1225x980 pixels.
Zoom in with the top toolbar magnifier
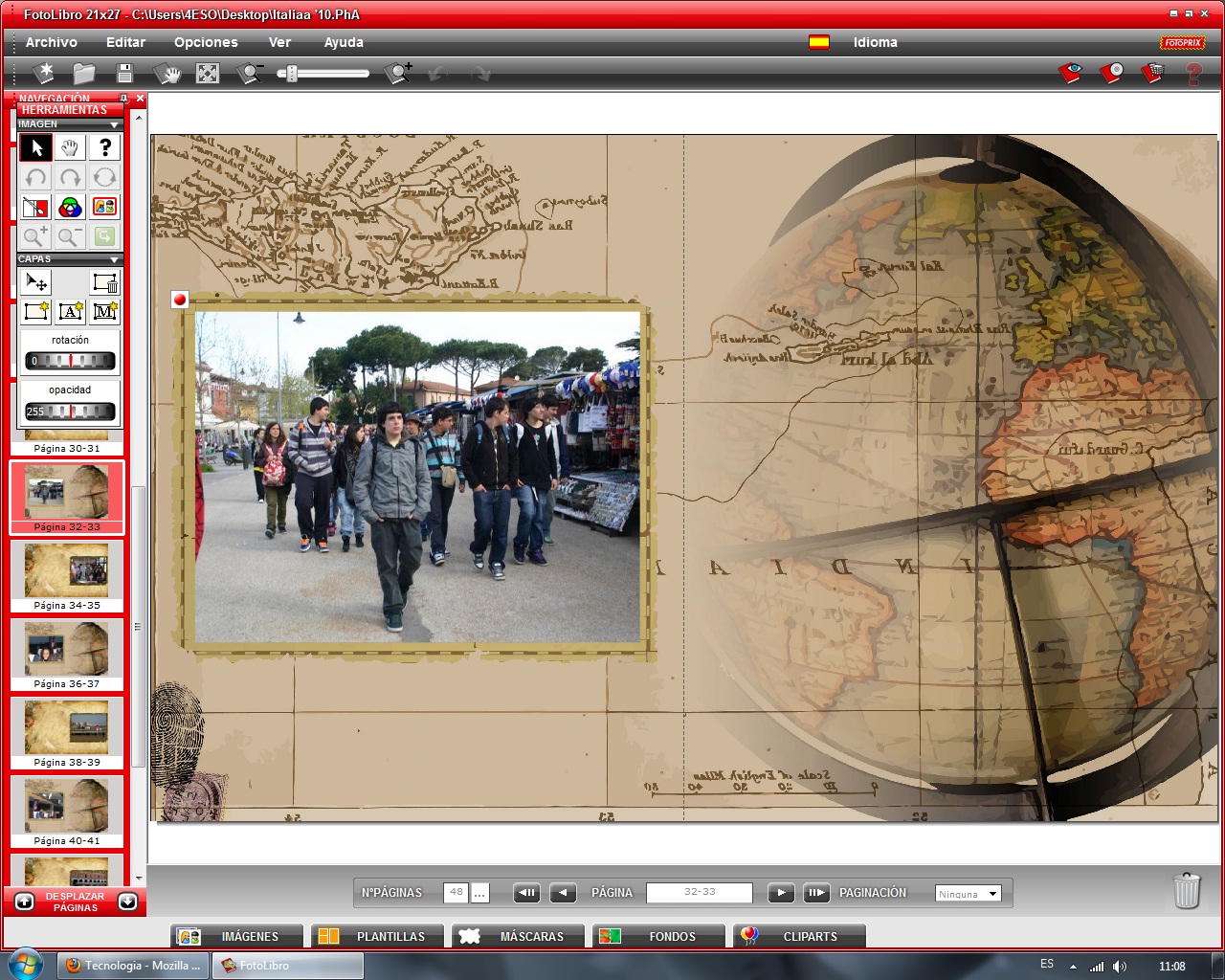click(398, 73)
